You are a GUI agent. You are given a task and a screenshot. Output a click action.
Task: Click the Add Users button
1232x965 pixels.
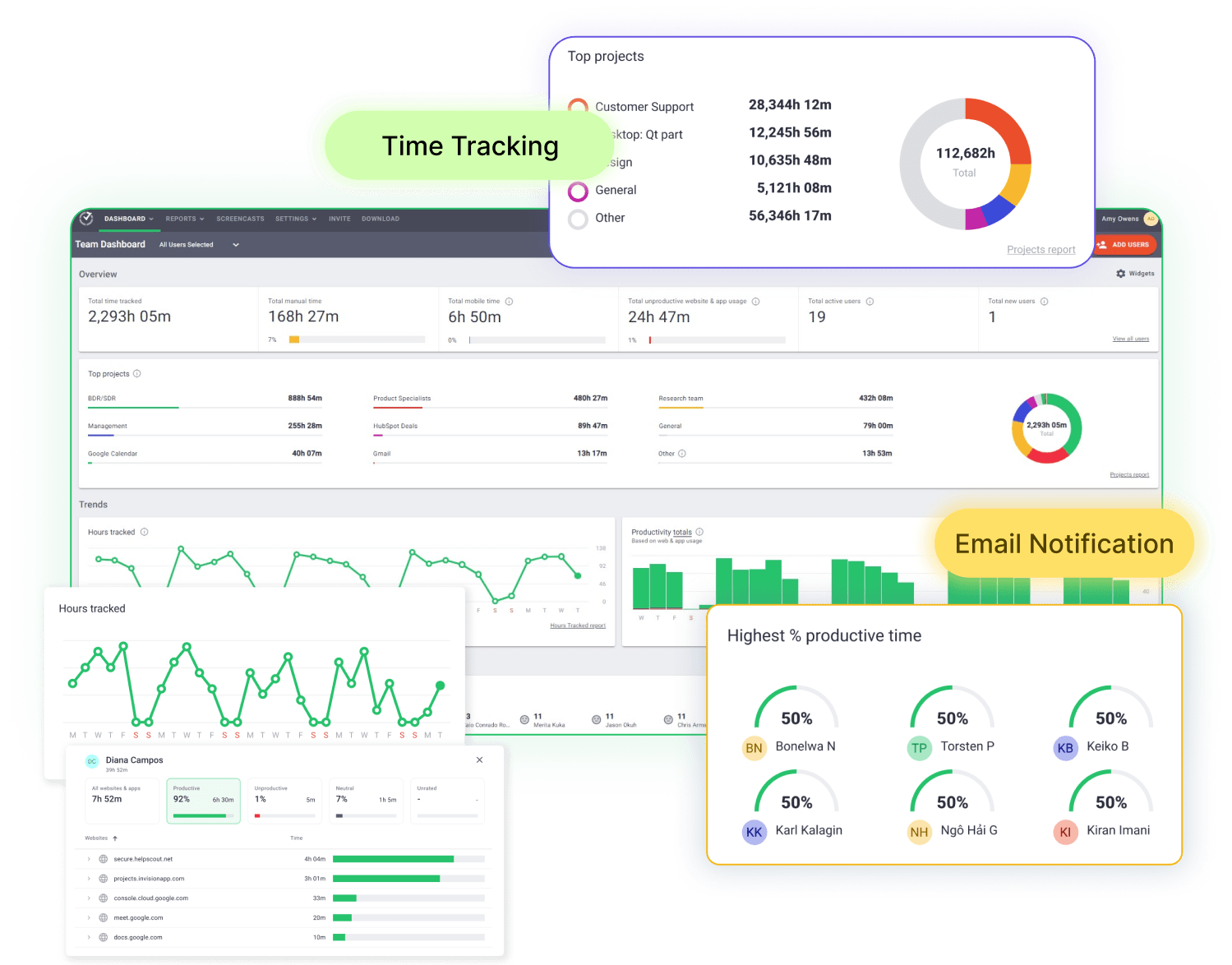(1125, 245)
